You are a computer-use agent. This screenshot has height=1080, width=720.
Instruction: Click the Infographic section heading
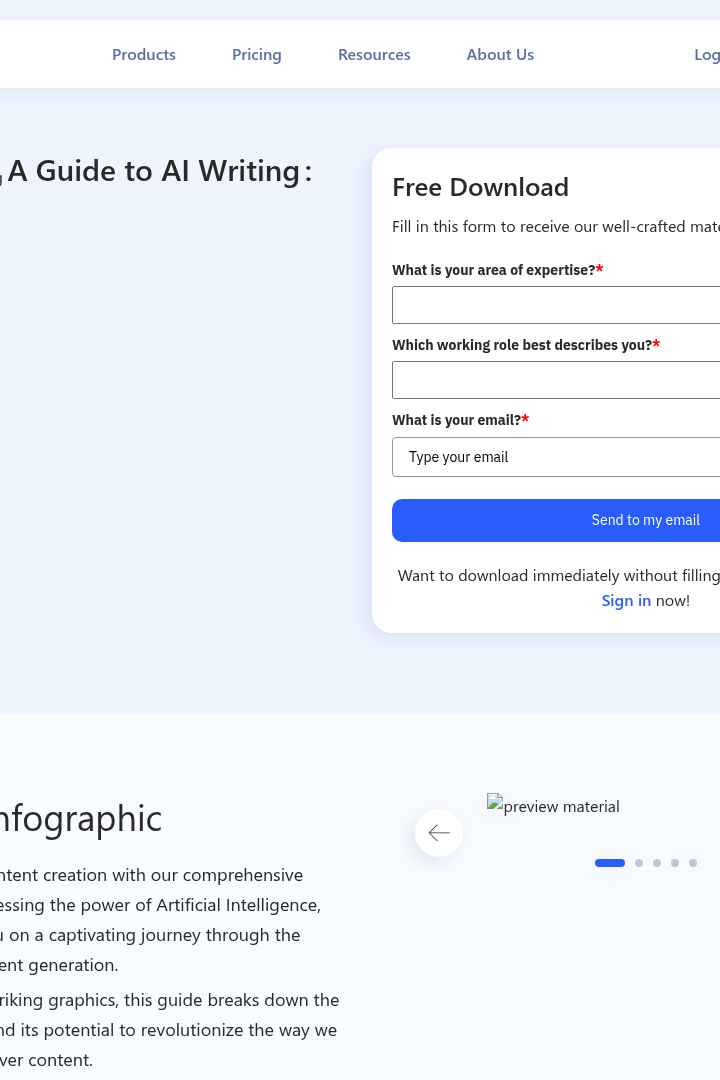point(81,818)
